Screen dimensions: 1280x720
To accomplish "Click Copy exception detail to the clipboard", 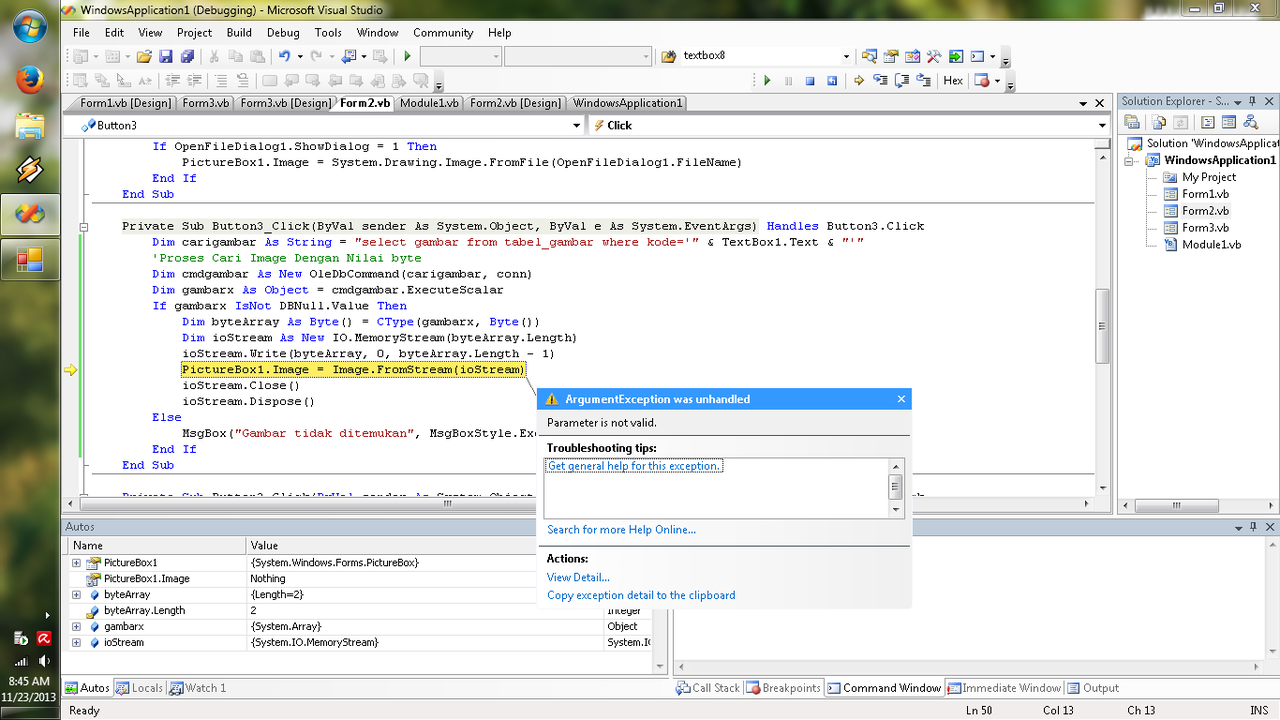I will click(641, 595).
